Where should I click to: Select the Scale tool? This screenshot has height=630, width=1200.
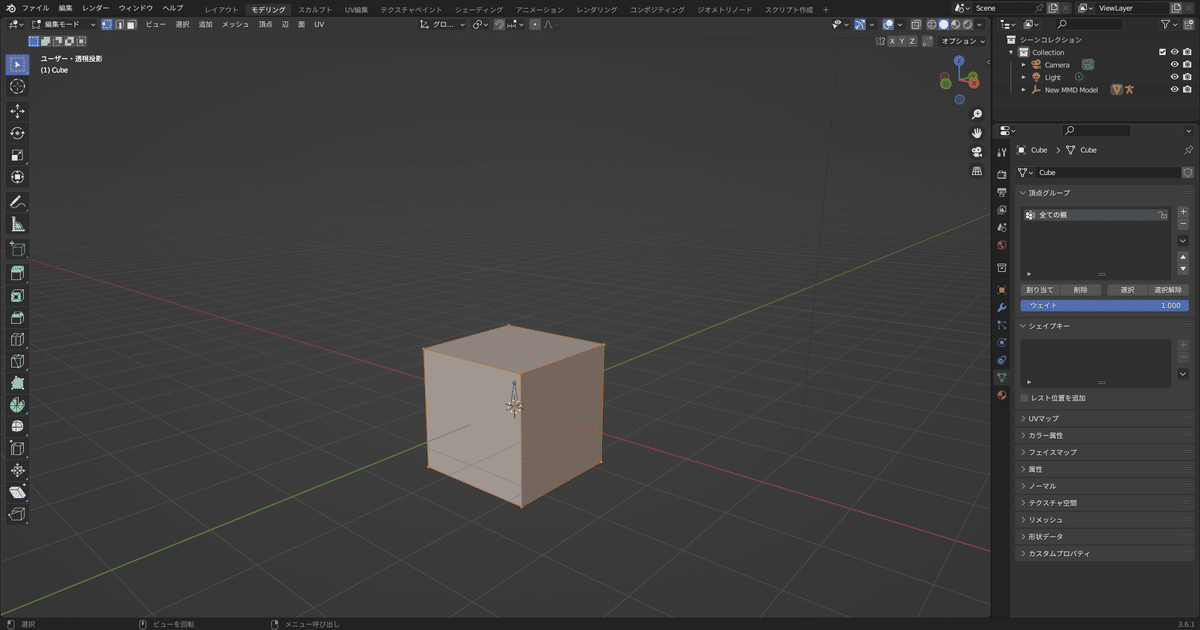point(17,155)
